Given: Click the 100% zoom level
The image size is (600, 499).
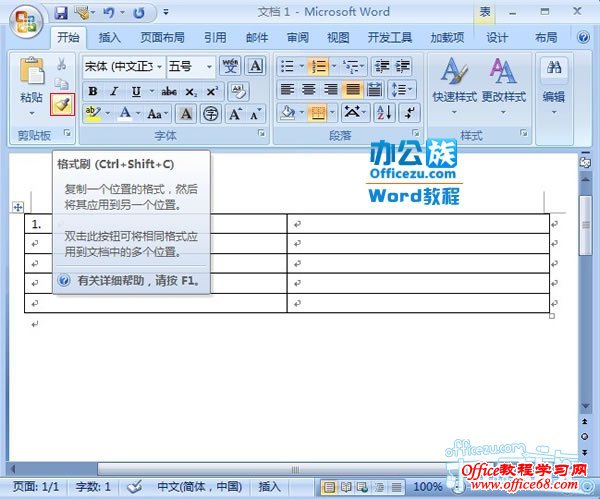Looking at the screenshot, I should point(428,487).
